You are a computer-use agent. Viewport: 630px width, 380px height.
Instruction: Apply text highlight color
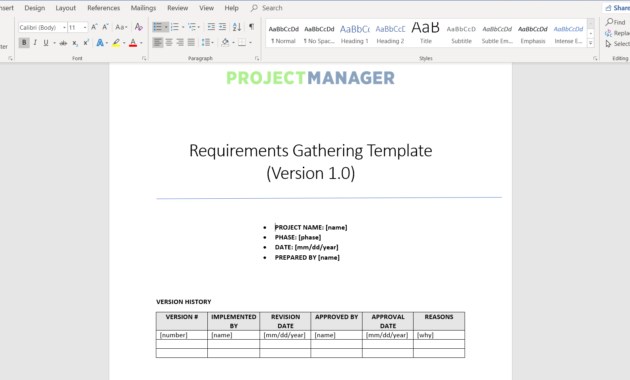pos(116,43)
